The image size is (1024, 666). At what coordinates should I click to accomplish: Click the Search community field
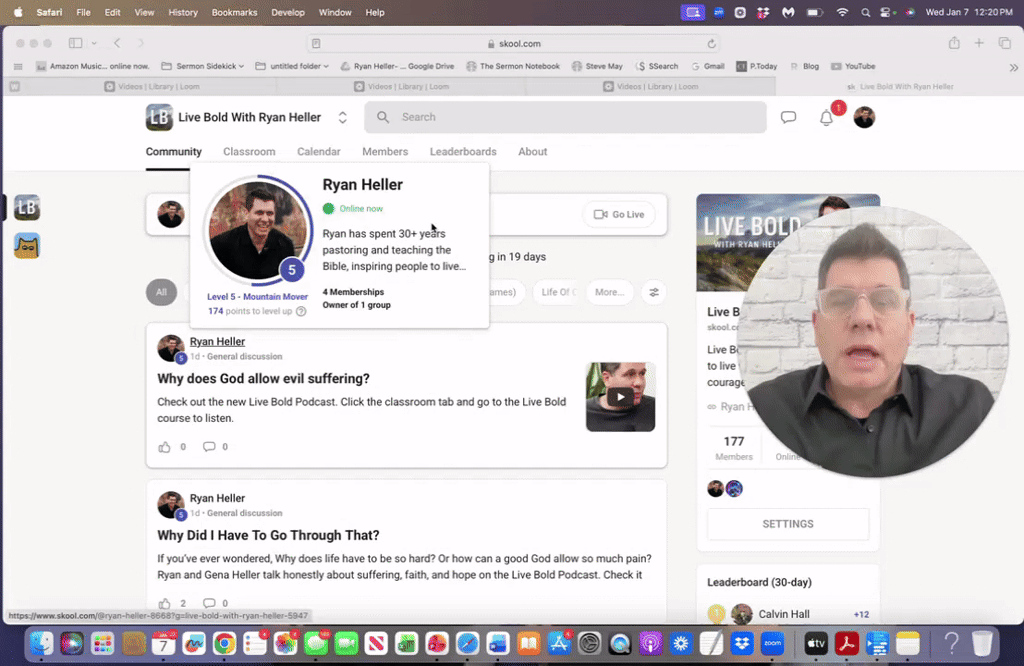coord(565,117)
